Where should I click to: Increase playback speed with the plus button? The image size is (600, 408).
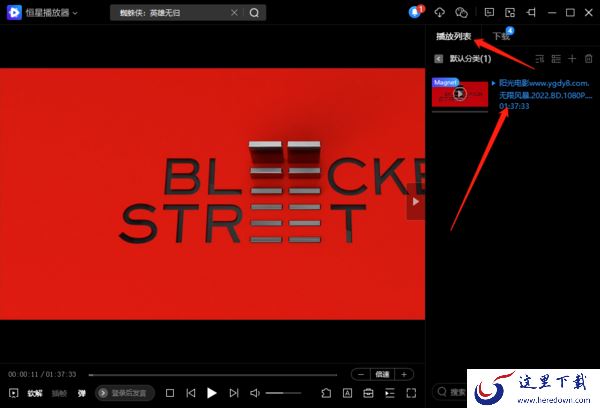[x=404, y=374]
